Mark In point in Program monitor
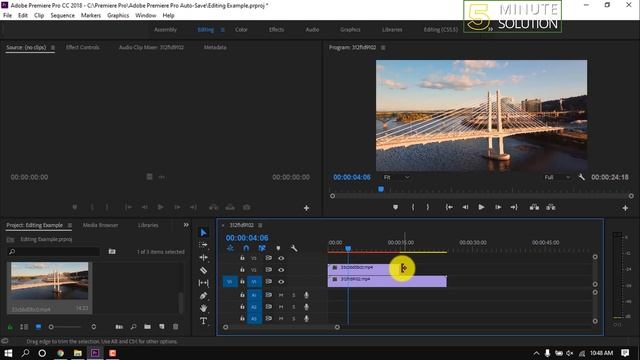The width and height of the screenshot is (640, 360). click(x=413, y=207)
